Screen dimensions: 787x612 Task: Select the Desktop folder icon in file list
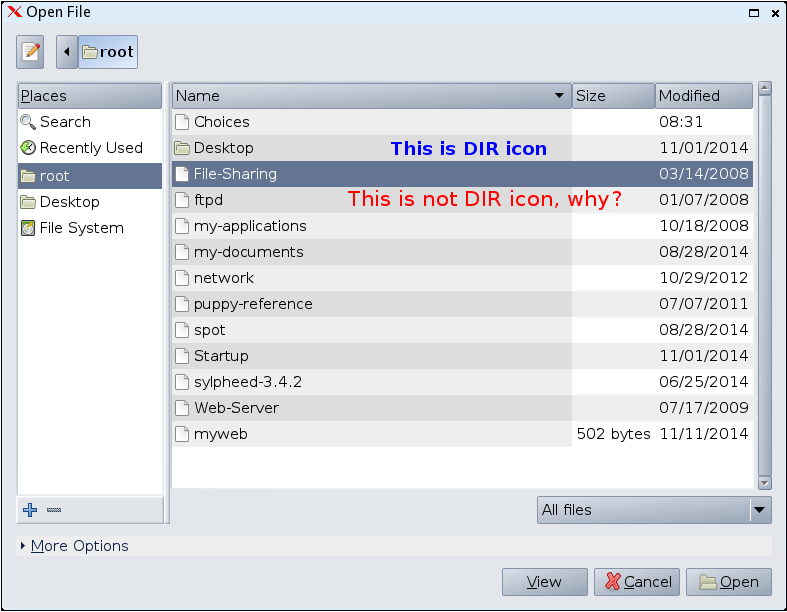click(182, 148)
